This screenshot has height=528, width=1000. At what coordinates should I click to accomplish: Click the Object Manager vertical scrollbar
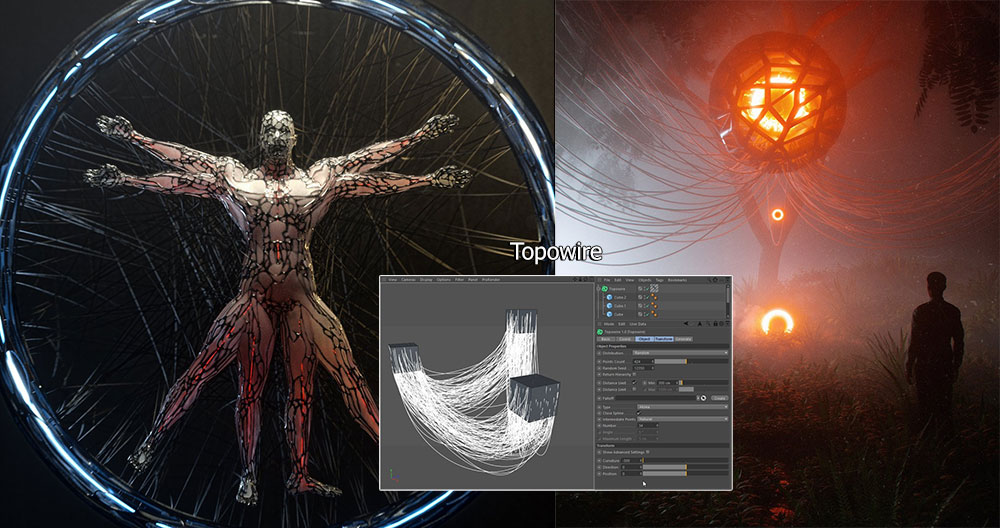point(728,302)
